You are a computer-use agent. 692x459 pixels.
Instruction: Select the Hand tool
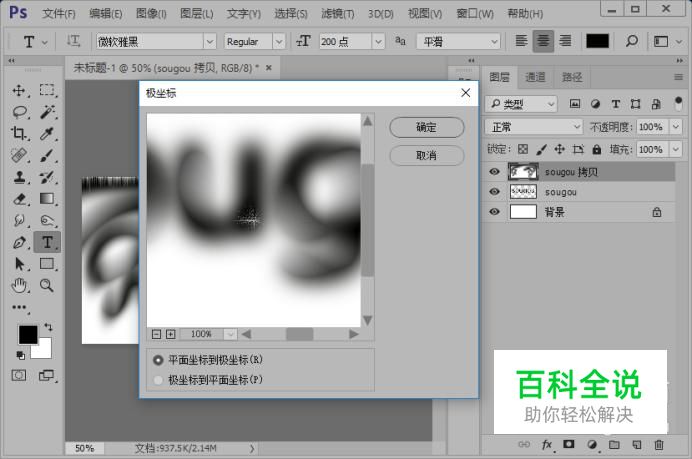tap(19, 286)
